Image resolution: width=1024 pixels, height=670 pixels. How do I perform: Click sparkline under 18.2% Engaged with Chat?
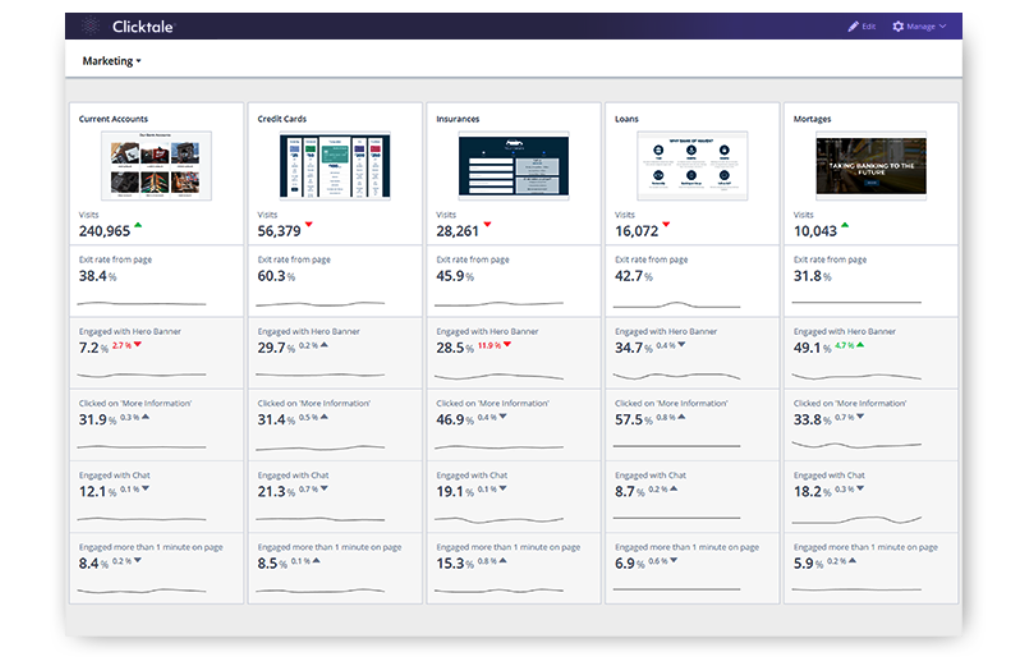click(x=856, y=520)
